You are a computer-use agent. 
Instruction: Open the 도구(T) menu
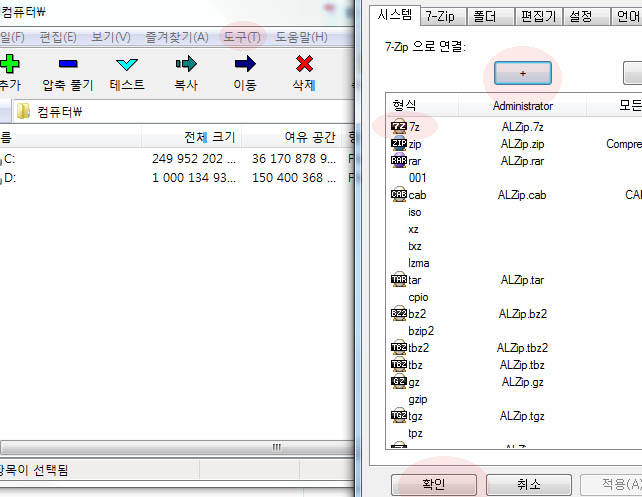click(x=242, y=37)
